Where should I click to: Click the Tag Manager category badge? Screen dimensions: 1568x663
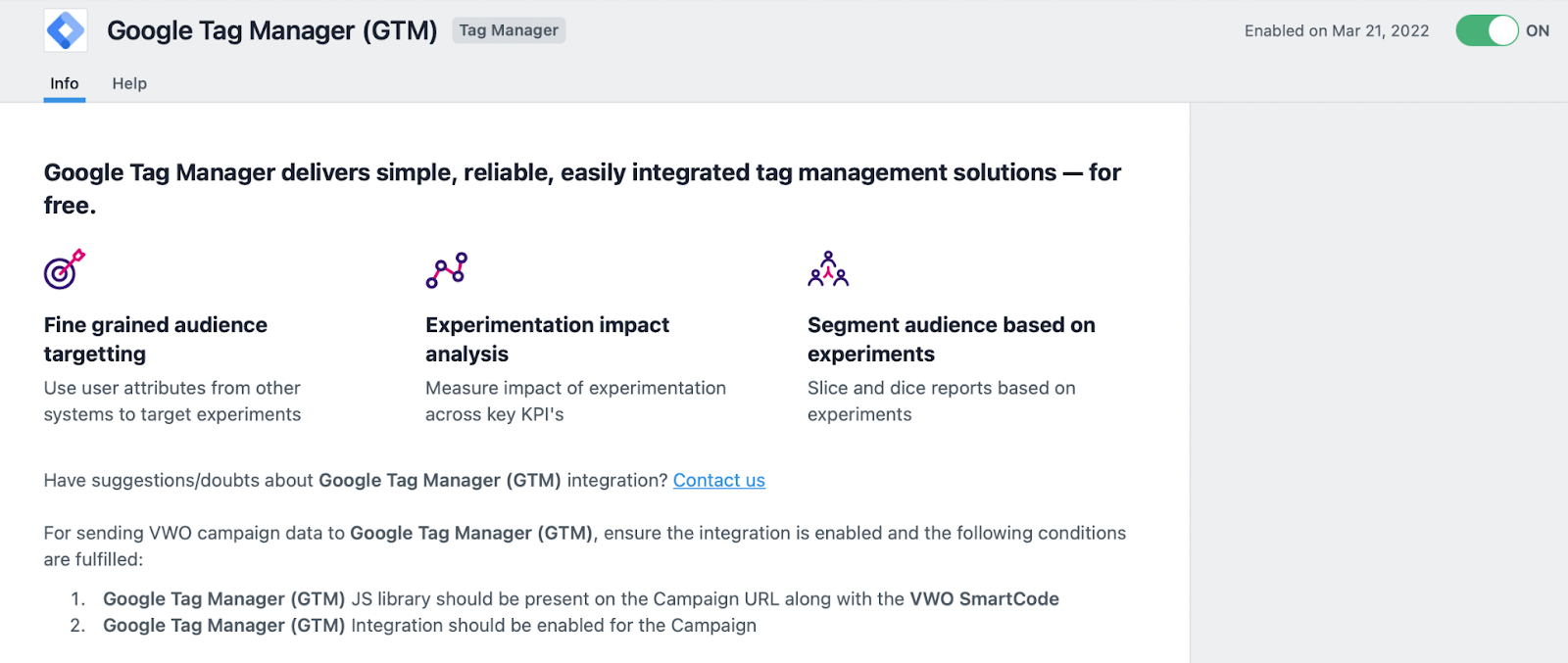pos(509,30)
